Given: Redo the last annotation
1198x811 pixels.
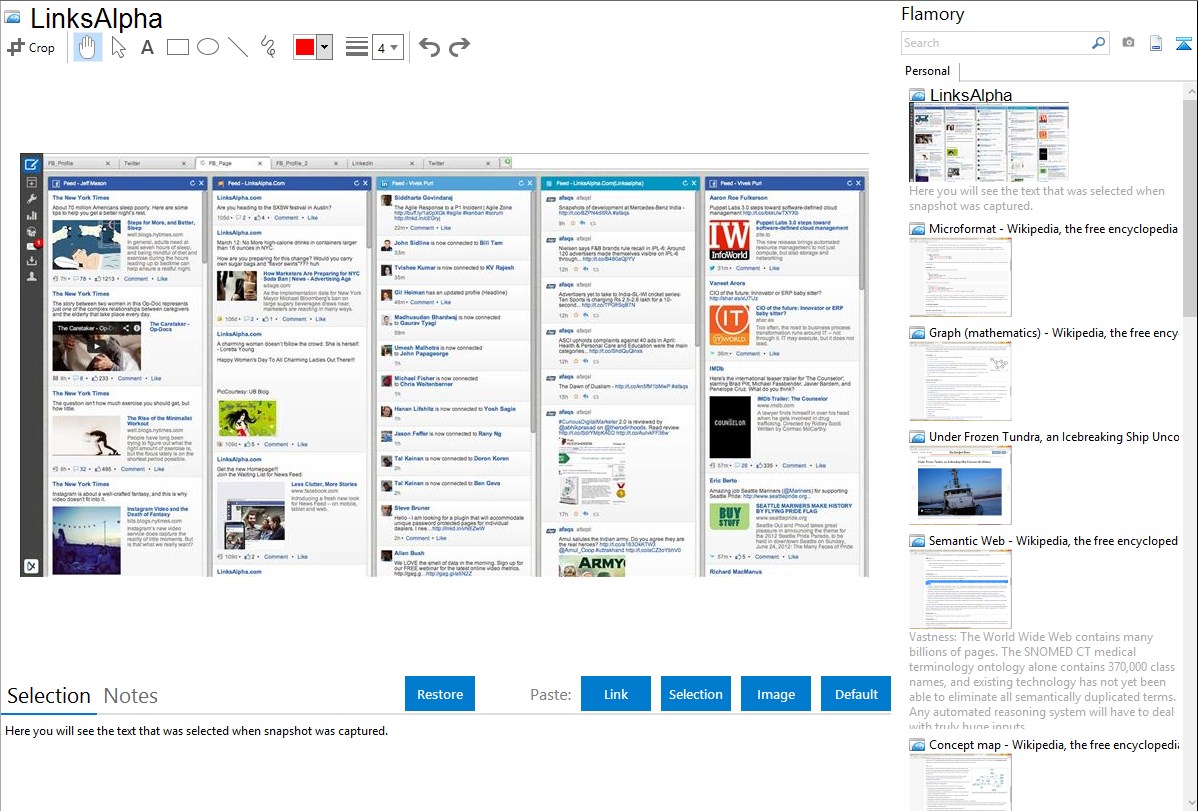Looking at the screenshot, I should [x=459, y=47].
